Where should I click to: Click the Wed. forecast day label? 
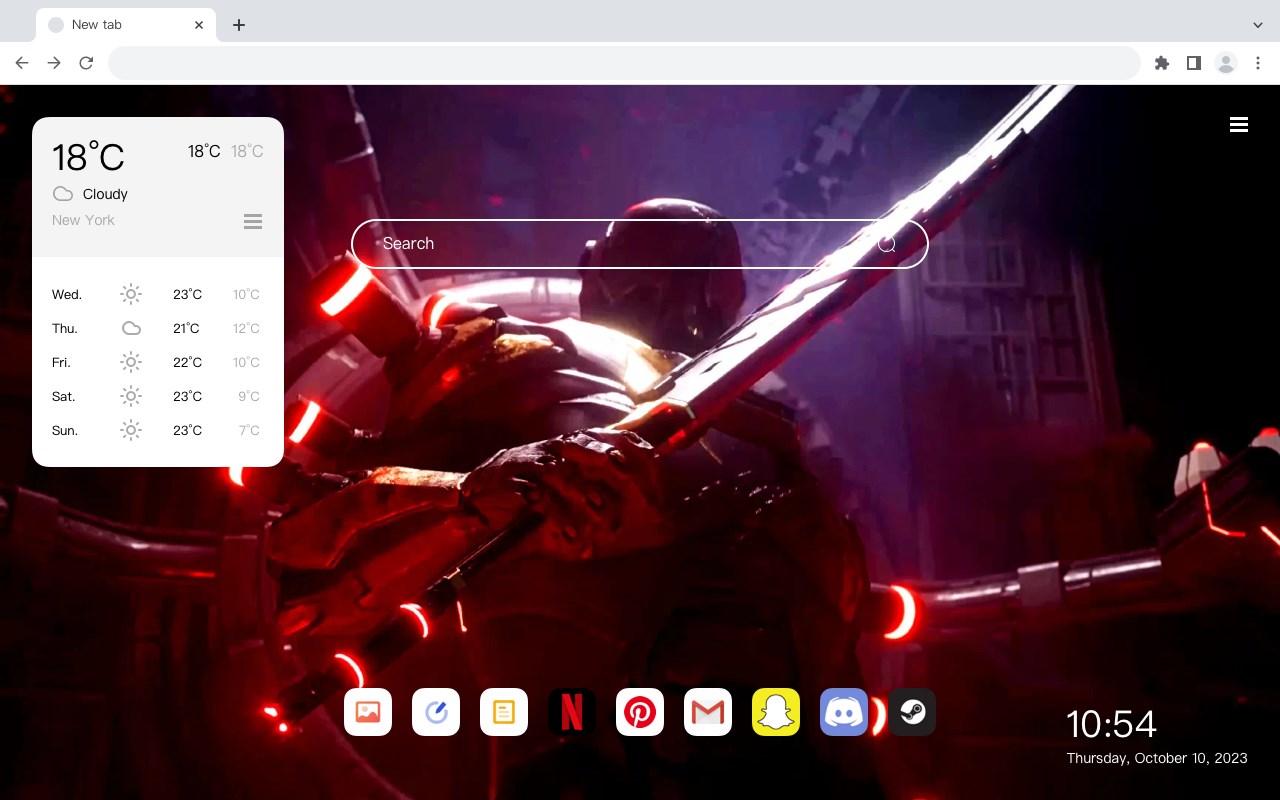point(67,295)
